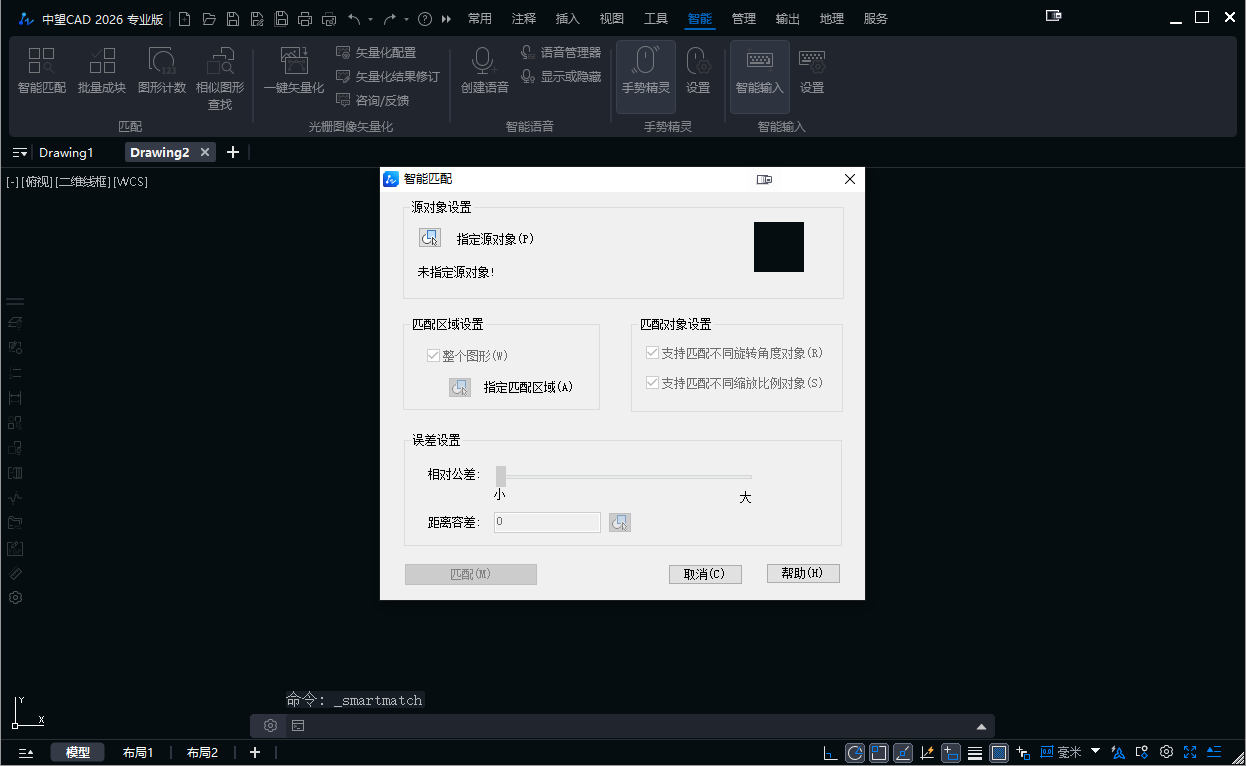Open 设置 in 智能输入 group

coord(812,71)
